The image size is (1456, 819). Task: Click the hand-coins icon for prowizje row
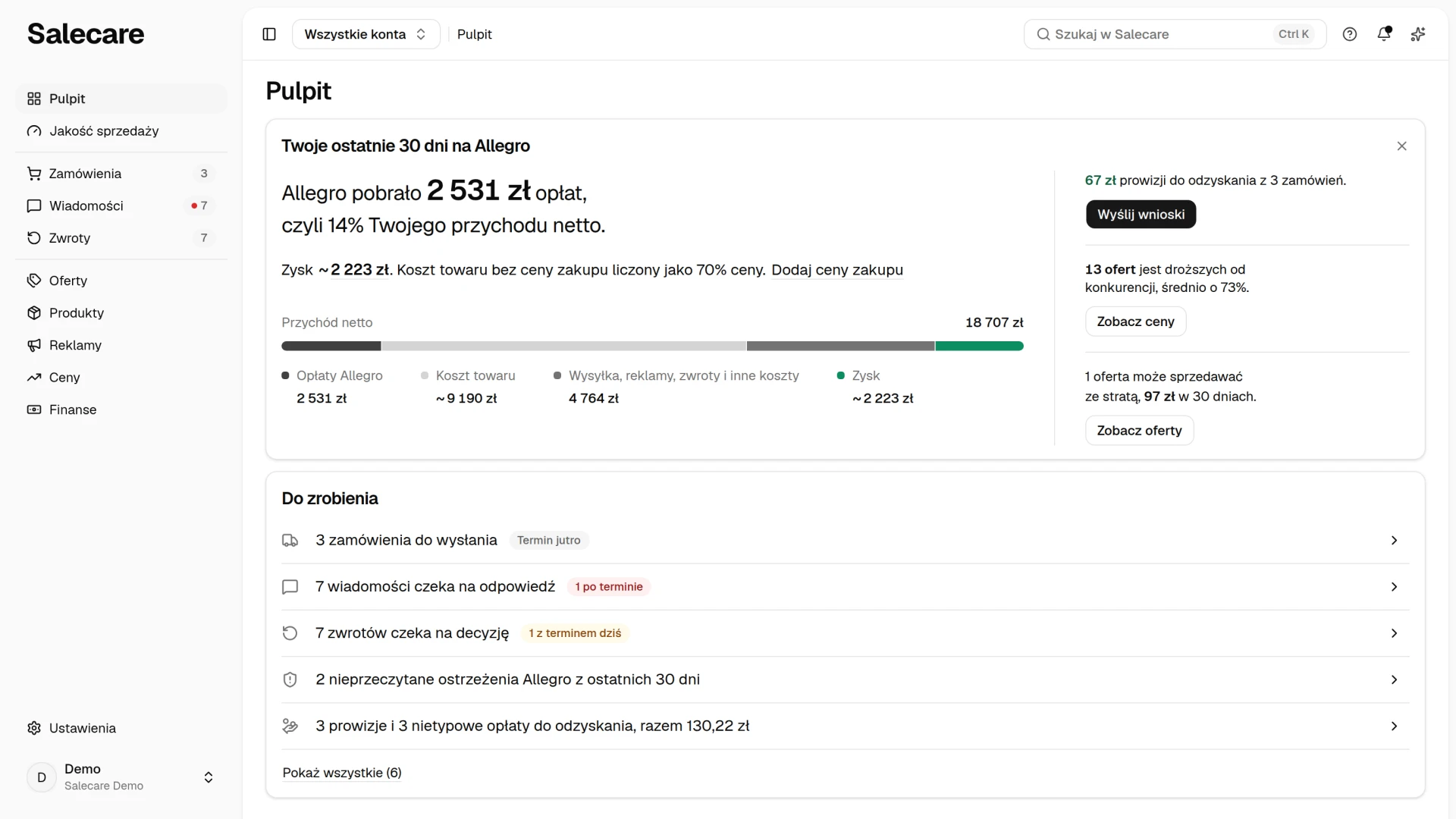pyautogui.click(x=290, y=726)
